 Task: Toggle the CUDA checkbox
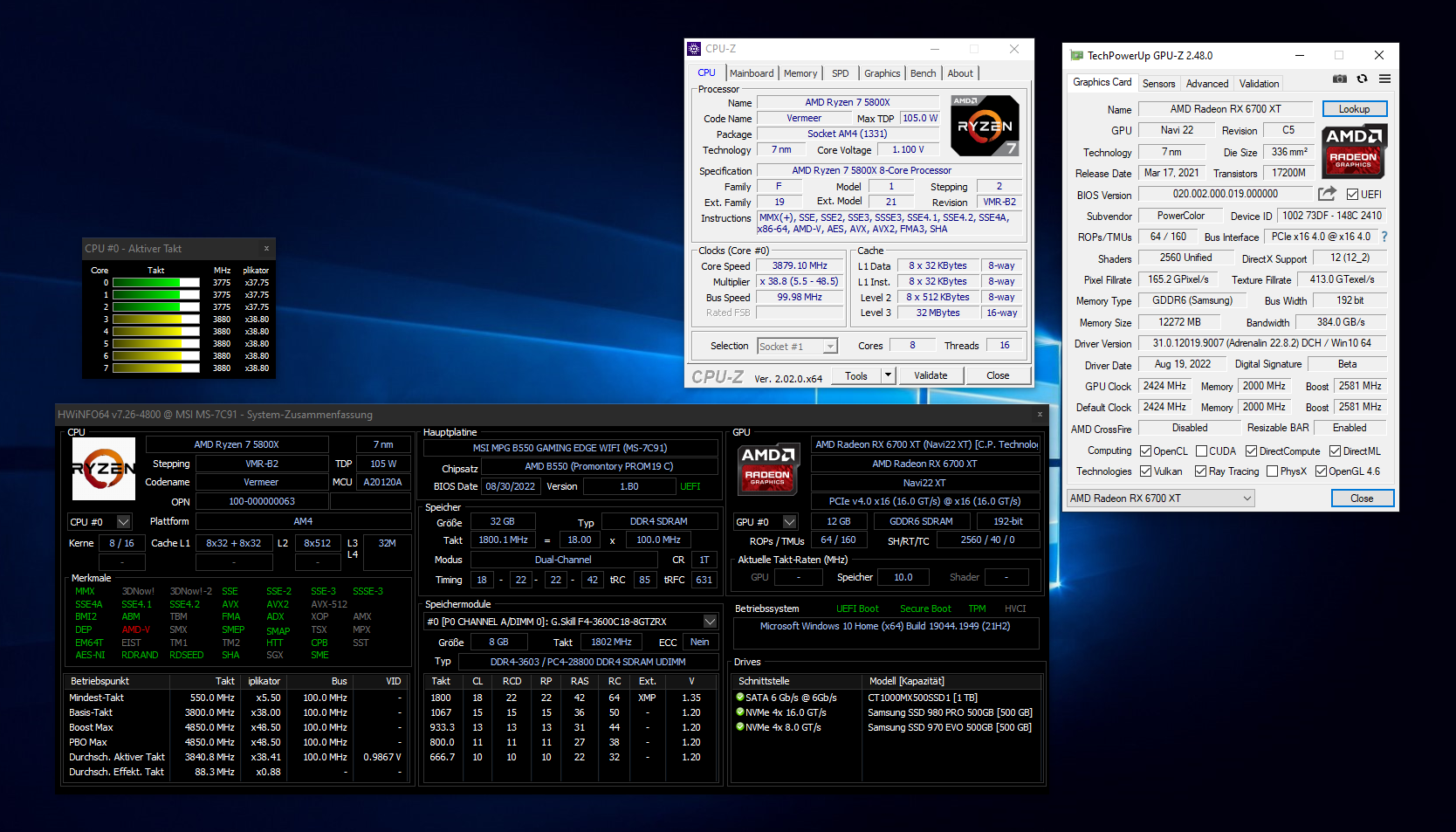pyautogui.click(x=1201, y=451)
